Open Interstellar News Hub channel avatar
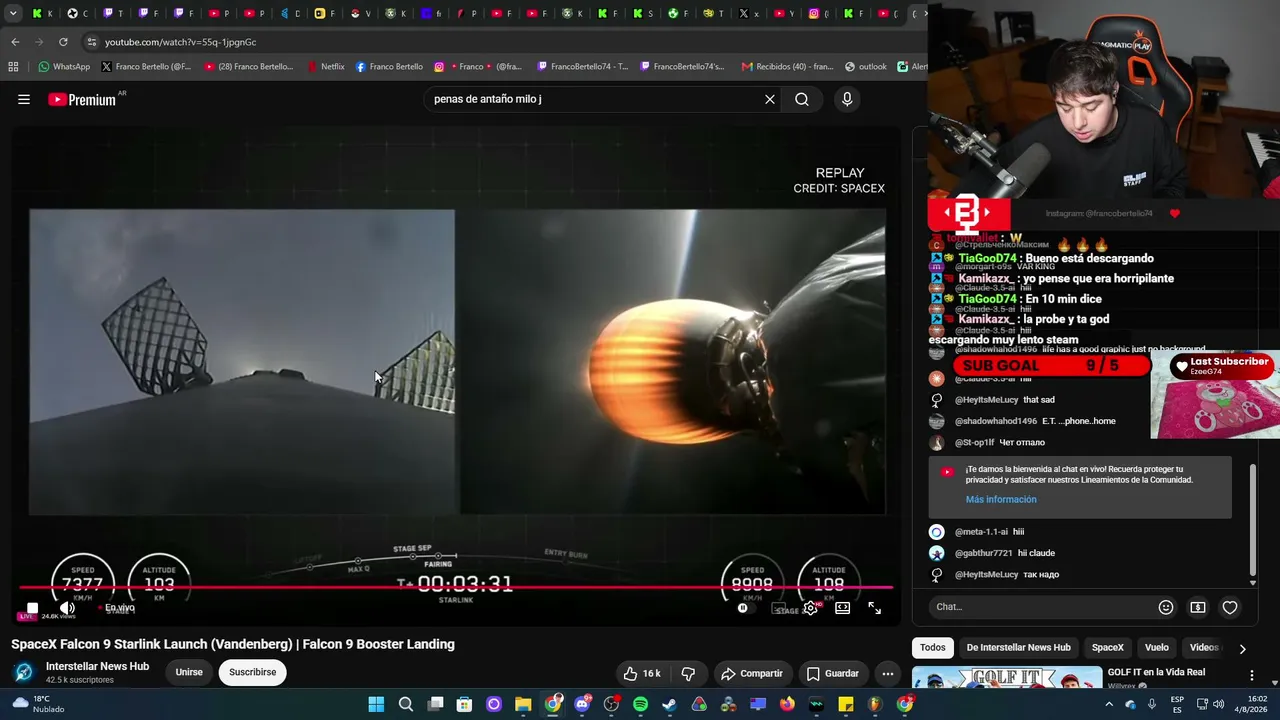 coord(24,672)
